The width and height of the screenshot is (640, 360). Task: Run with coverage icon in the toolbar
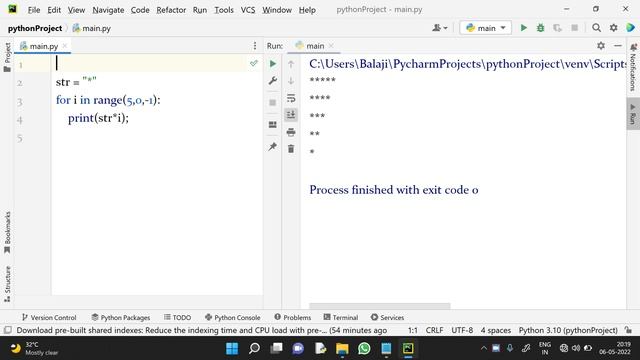tap(557, 28)
